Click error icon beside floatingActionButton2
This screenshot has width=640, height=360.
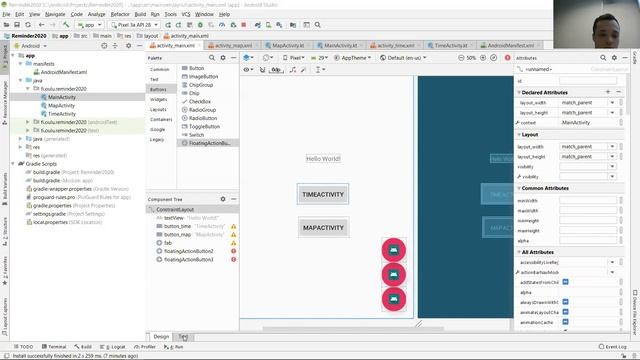coord(233,251)
